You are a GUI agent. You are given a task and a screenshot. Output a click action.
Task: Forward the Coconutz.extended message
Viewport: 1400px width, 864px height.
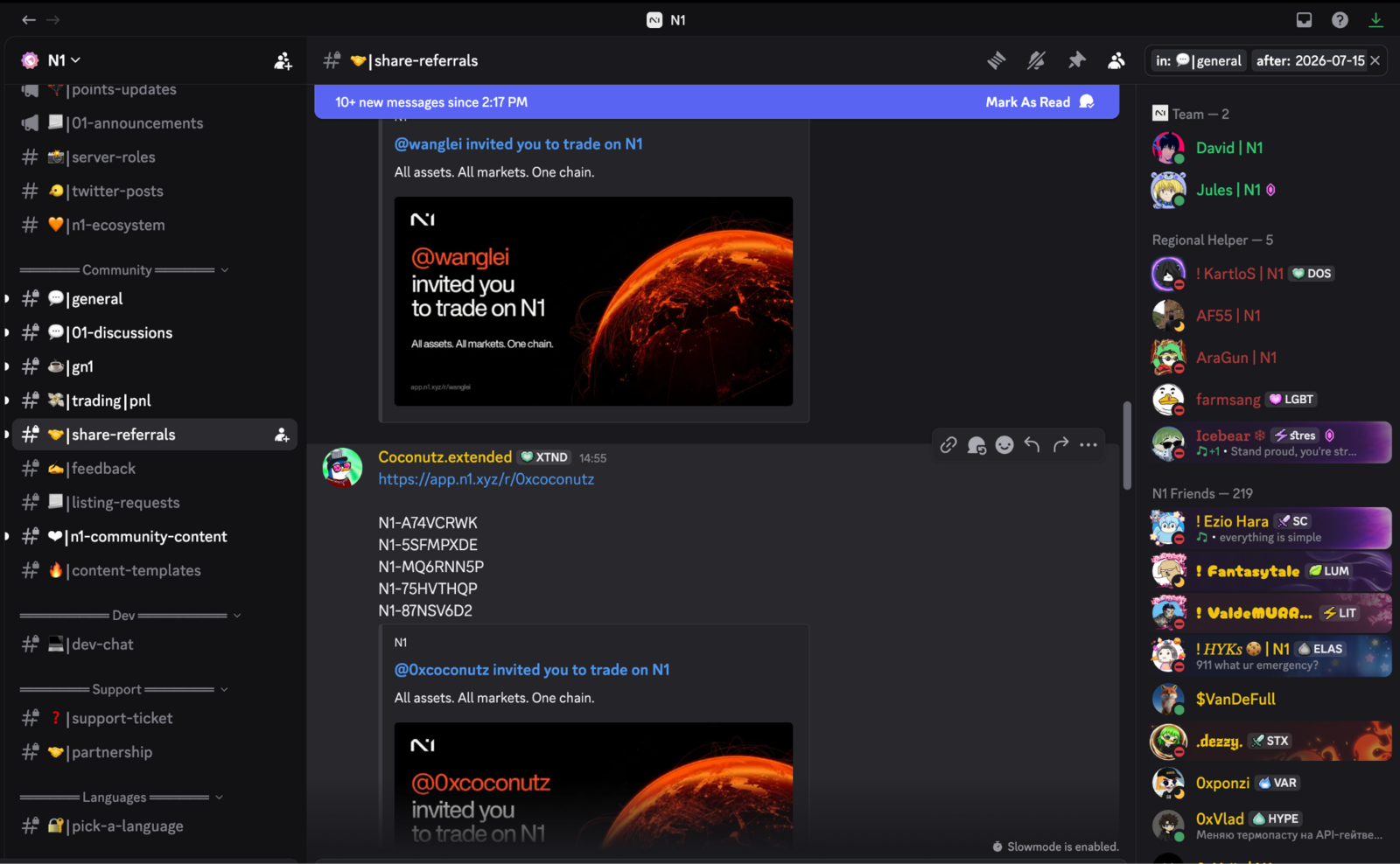point(1060,445)
